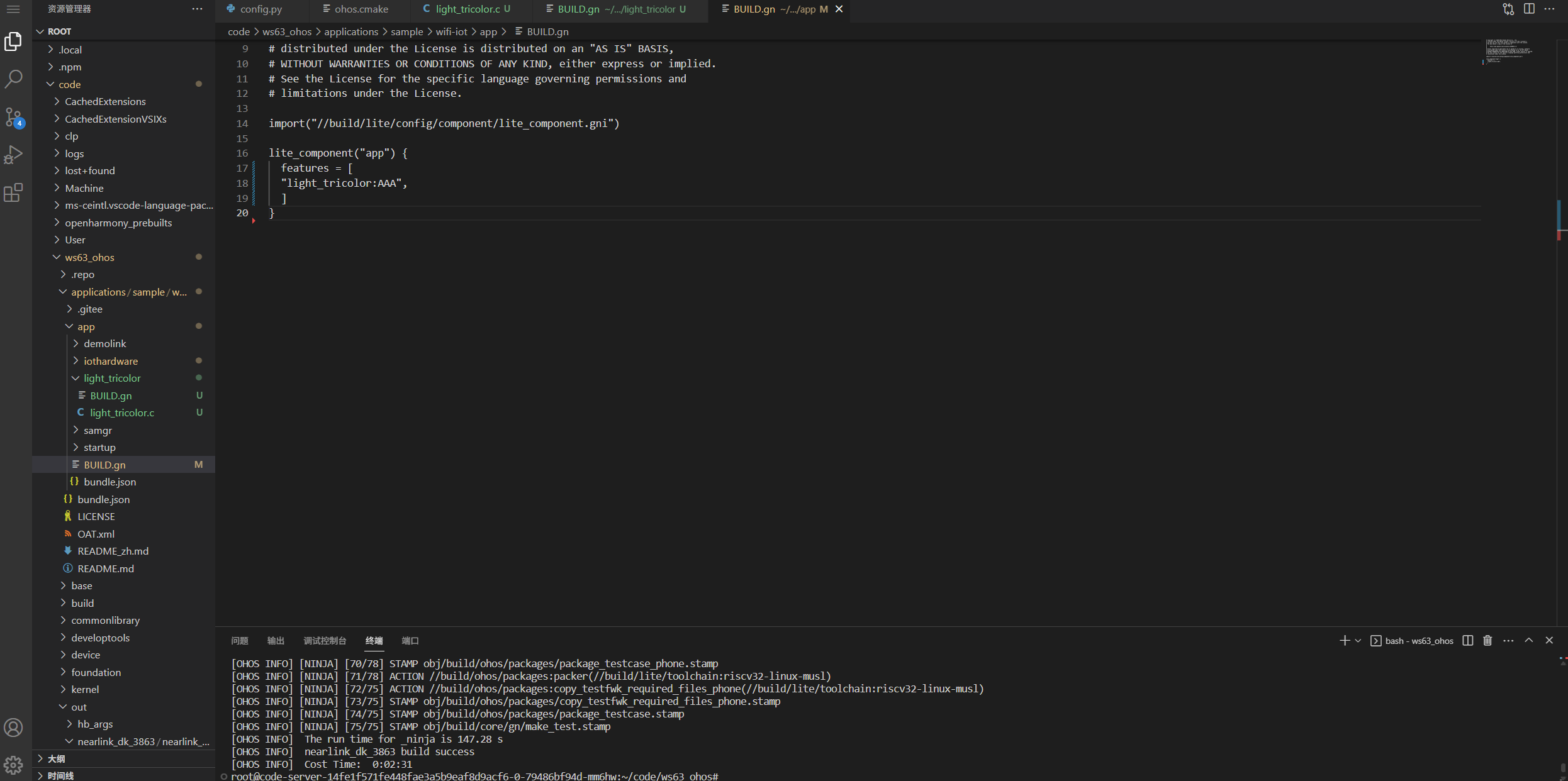Open wifi-iot in the breadcrumb path
Screen dimensions: 1568x781
[452, 31]
